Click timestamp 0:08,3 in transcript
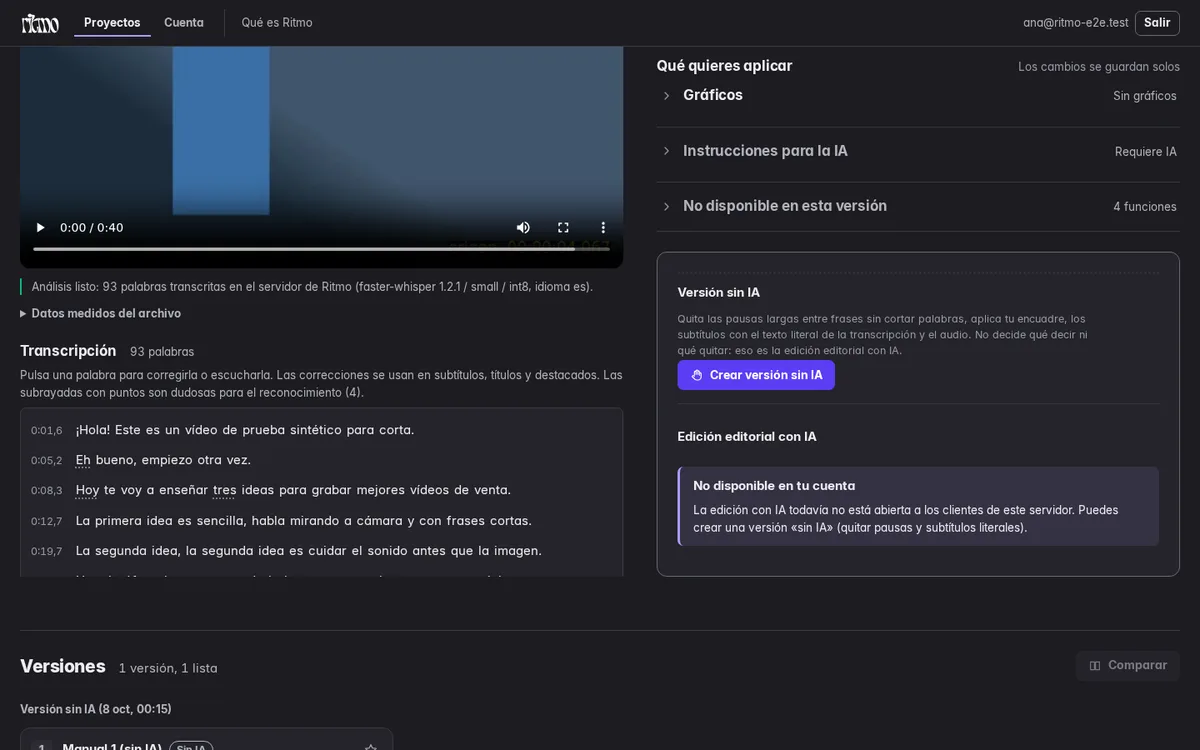 (x=46, y=491)
